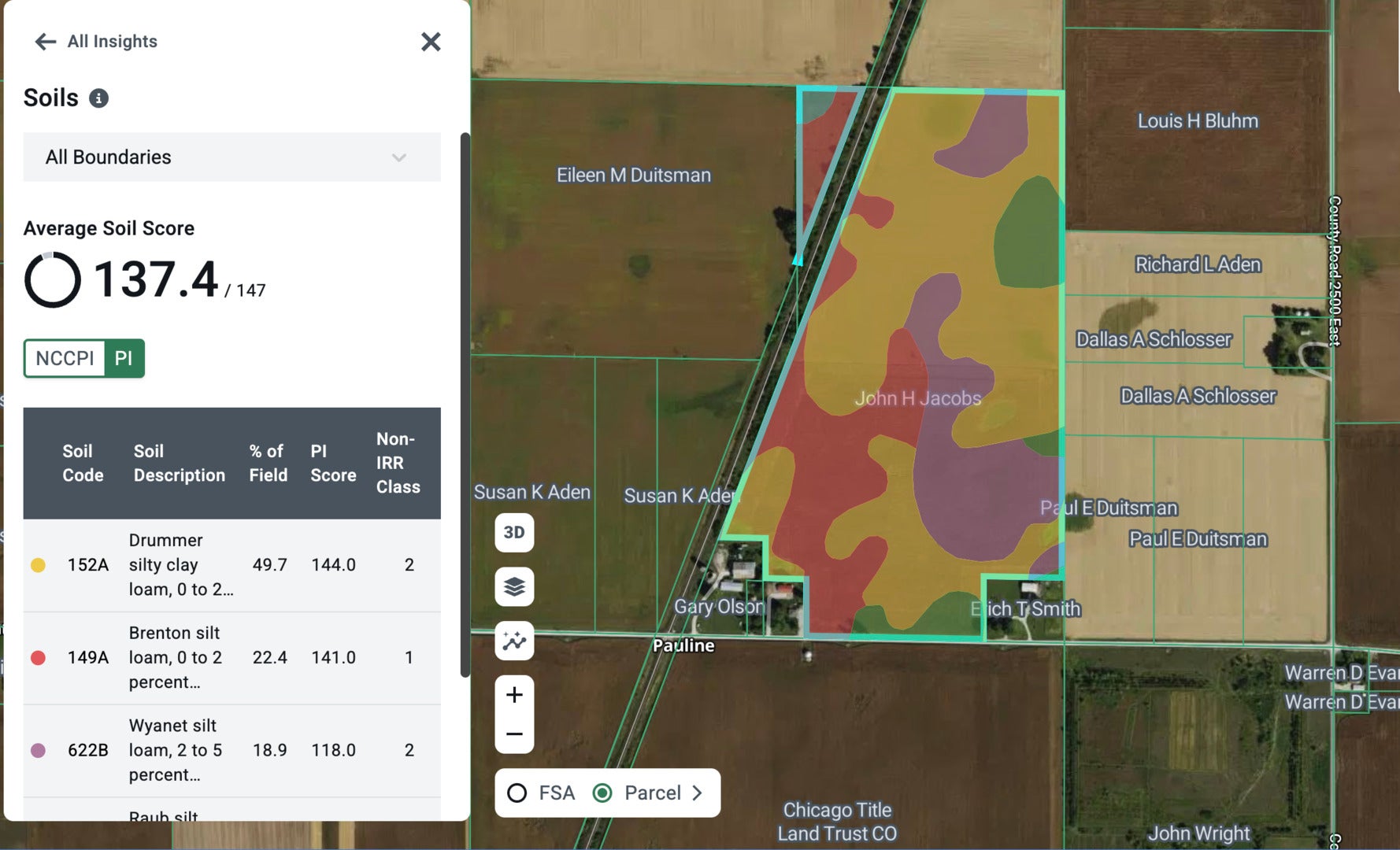Image resolution: width=1400 pixels, height=850 pixels.
Task: Click the panel's vertical scrollbar
Action: (x=465, y=405)
